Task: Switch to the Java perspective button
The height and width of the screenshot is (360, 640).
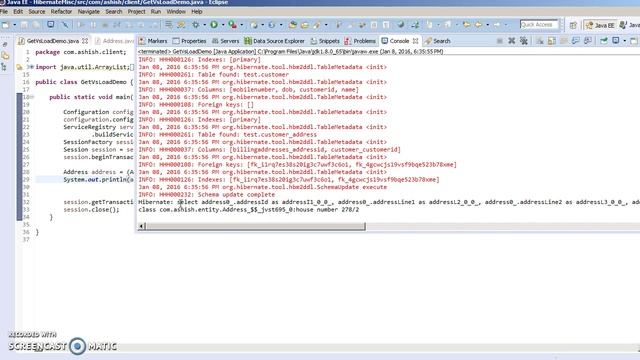Action: click(629, 25)
